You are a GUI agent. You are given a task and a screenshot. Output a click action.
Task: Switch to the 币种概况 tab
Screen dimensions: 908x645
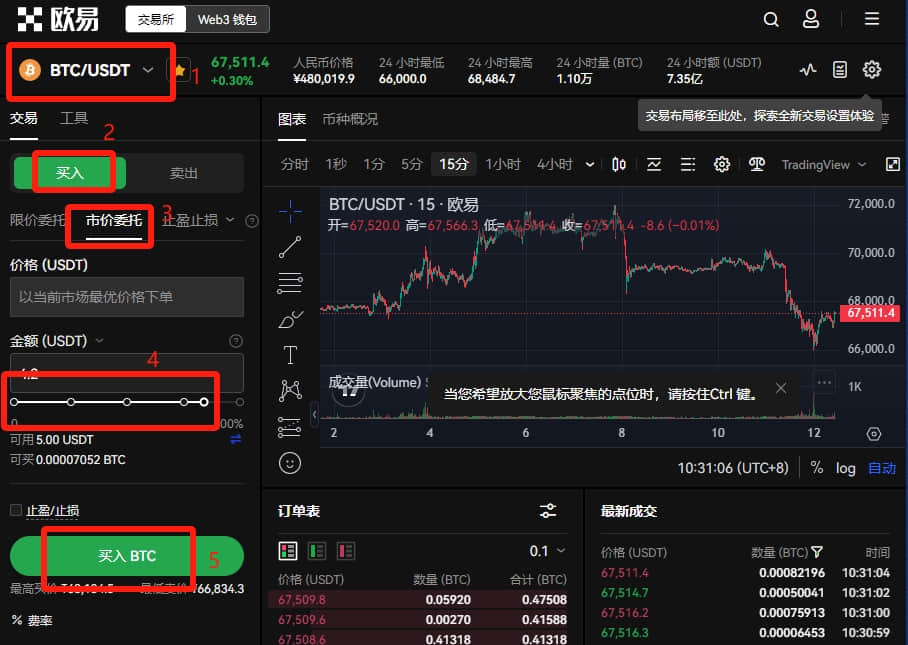coord(350,119)
